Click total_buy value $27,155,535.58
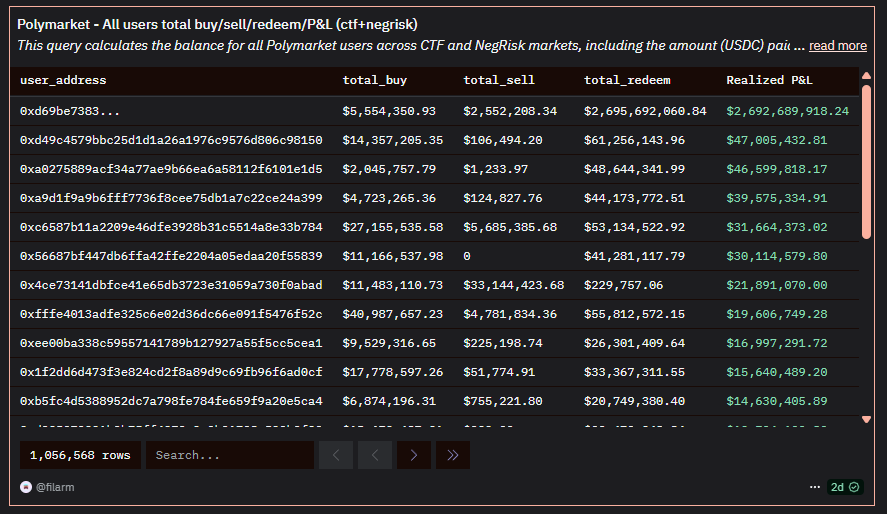The width and height of the screenshot is (887, 514). click(393, 227)
